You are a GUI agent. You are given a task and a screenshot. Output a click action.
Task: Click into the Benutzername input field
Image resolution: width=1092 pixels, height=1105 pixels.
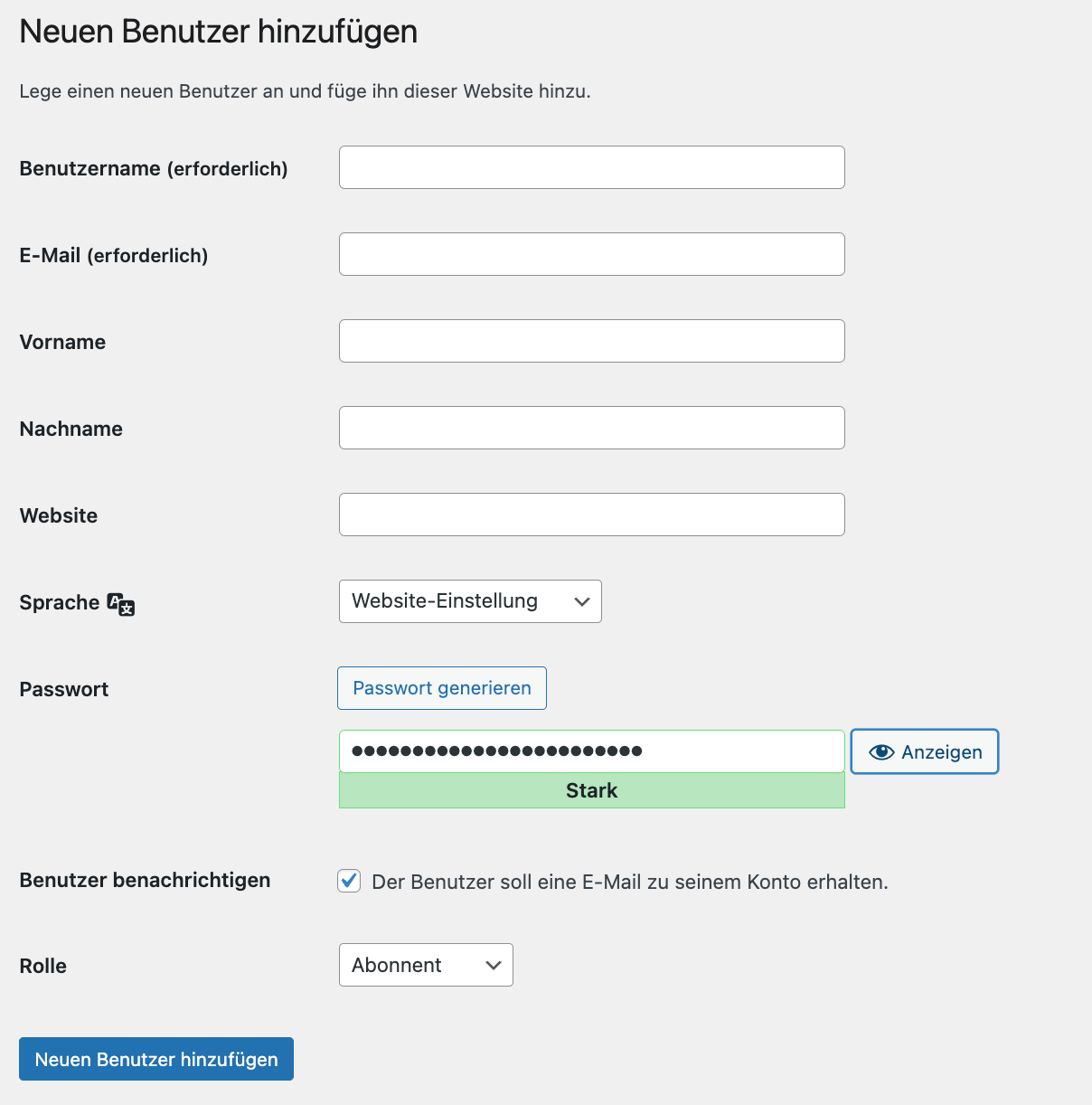tap(592, 167)
